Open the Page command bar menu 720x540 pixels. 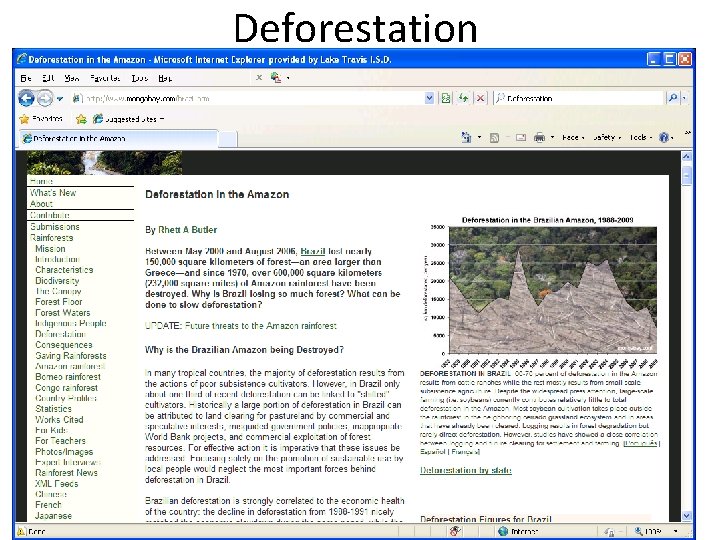pos(573,137)
